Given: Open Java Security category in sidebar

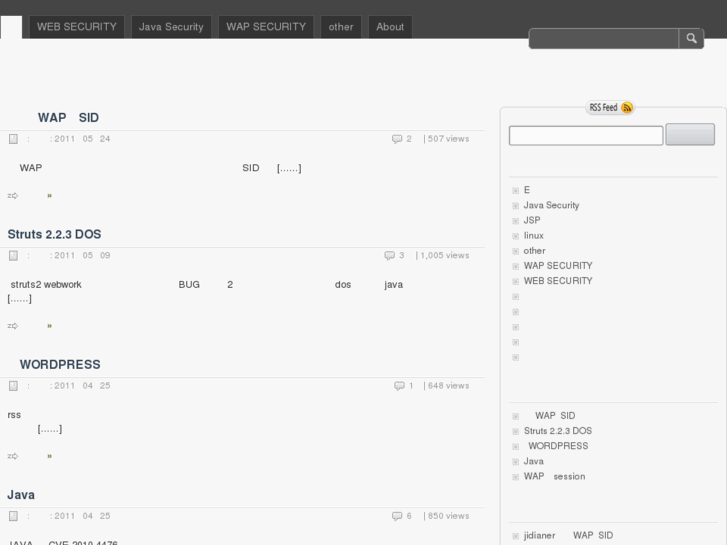Looking at the screenshot, I should [551, 205].
